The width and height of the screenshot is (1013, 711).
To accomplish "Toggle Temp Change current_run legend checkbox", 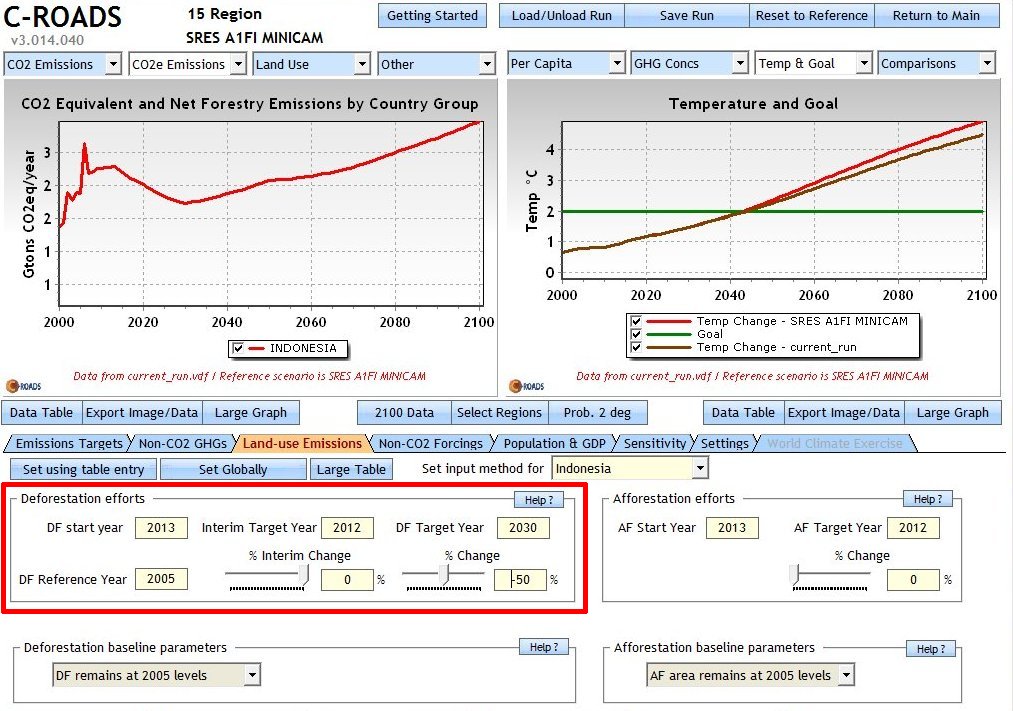I will coord(636,347).
